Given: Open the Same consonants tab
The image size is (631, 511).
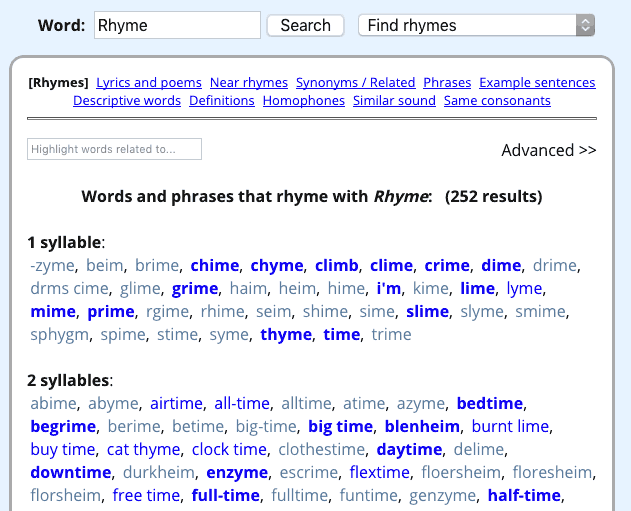Looking at the screenshot, I should point(497,101).
